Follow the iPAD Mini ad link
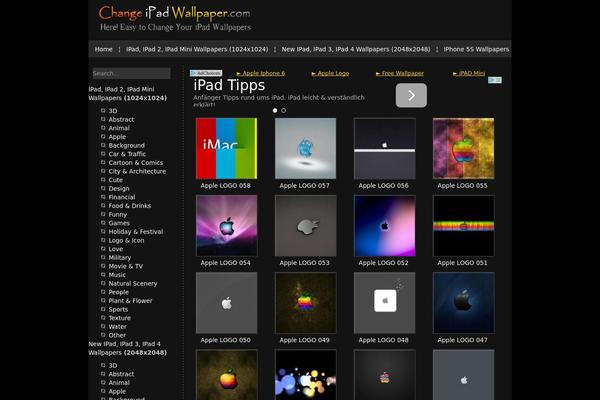This screenshot has width=600, height=400. [469, 73]
